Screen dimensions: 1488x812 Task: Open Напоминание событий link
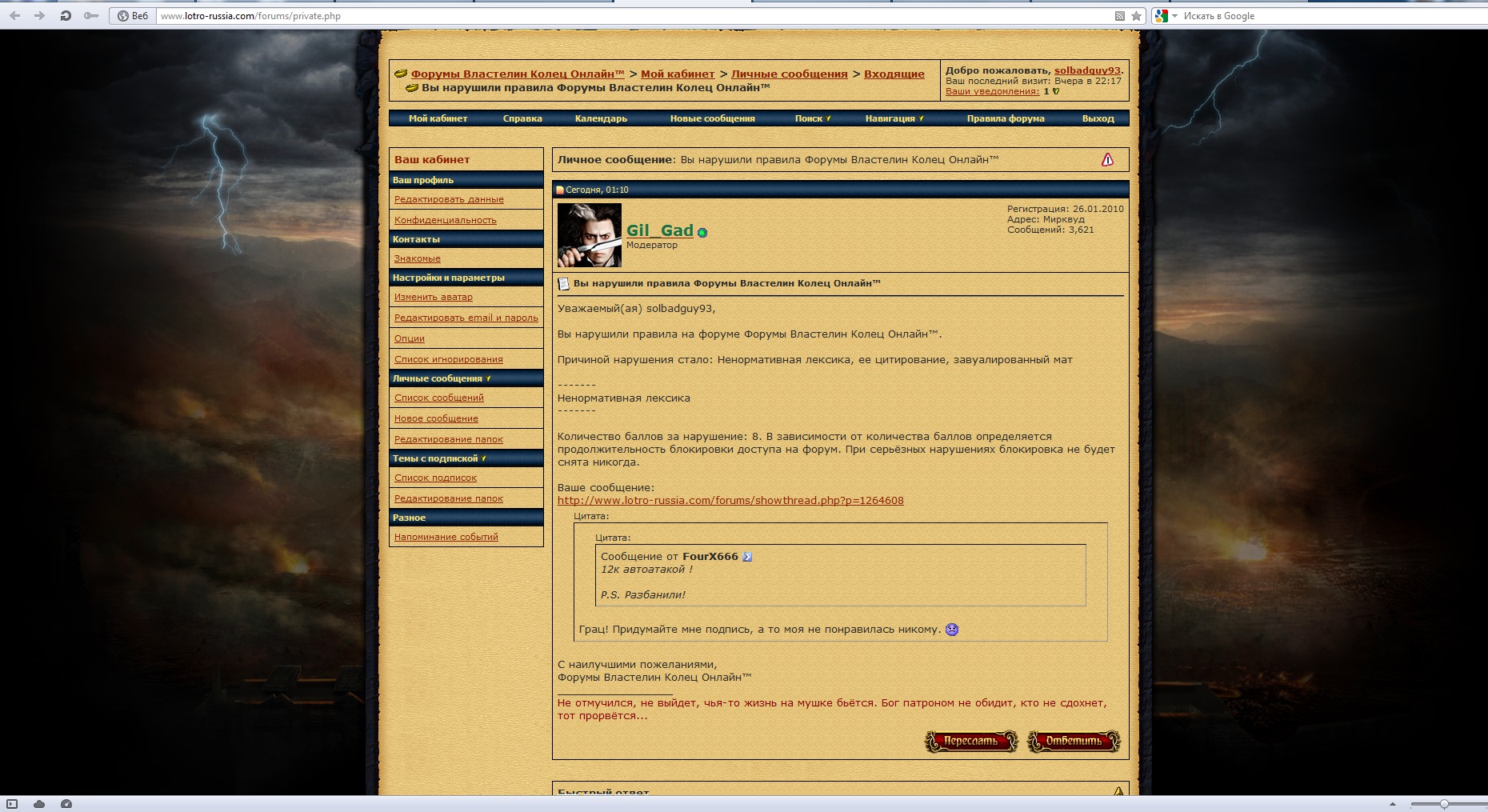pyautogui.click(x=446, y=537)
